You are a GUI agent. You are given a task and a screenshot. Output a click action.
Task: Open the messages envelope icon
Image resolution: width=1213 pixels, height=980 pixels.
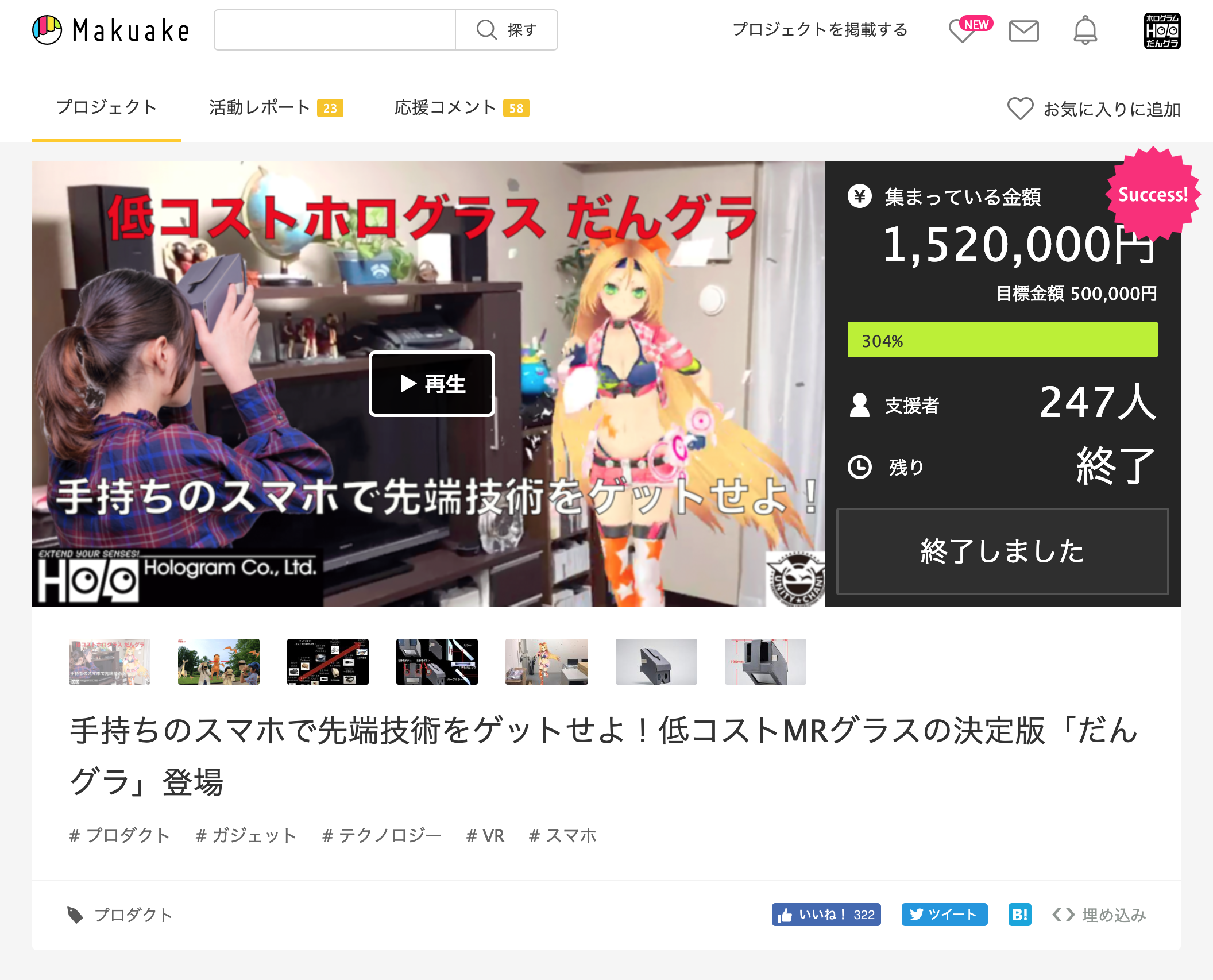coord(1024,30)
